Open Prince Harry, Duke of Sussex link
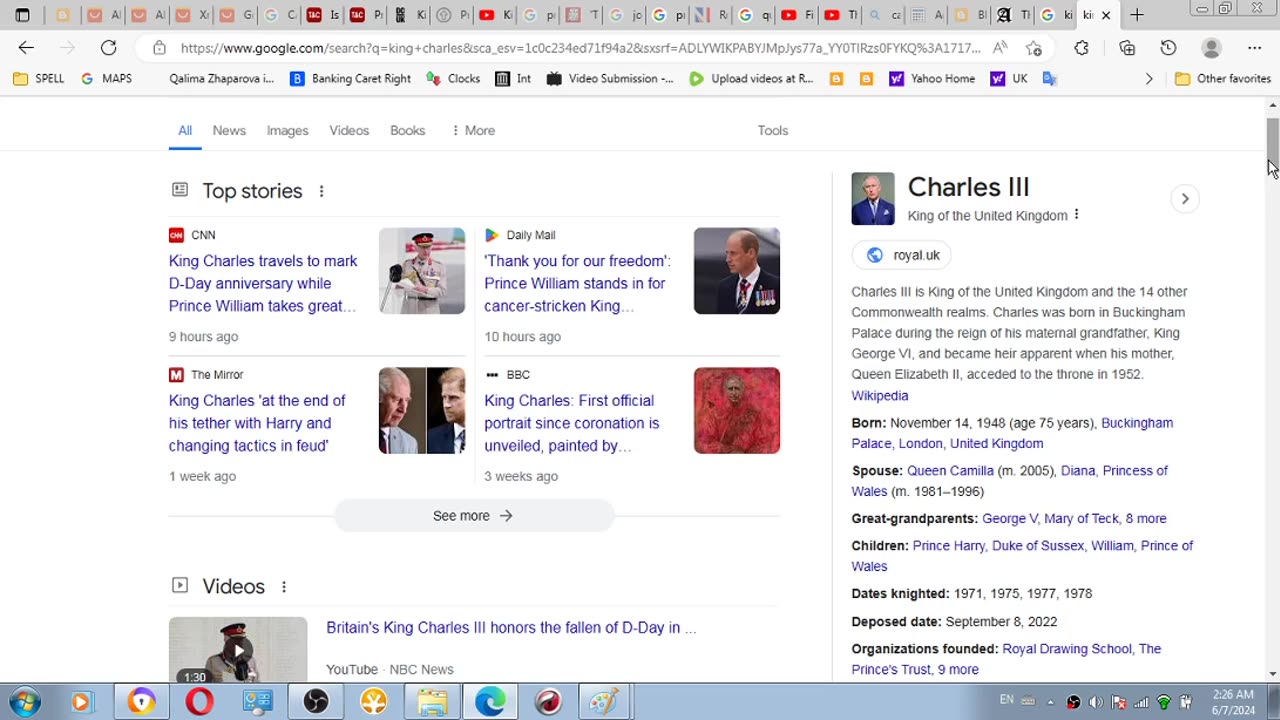The height and width of the screenshot is (720, 1280). click(998, 546)
